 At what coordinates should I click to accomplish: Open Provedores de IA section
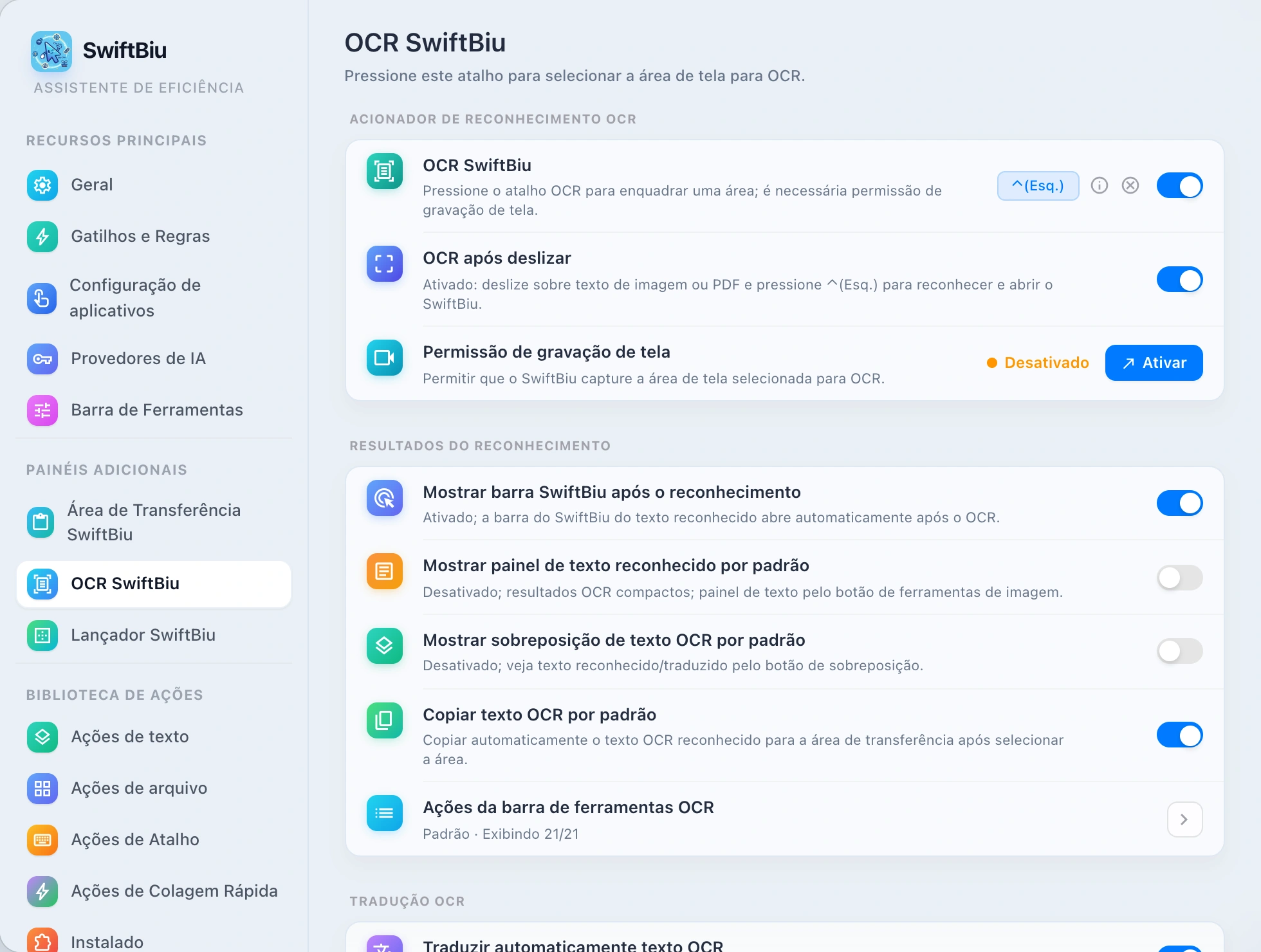tap(153, 359)
